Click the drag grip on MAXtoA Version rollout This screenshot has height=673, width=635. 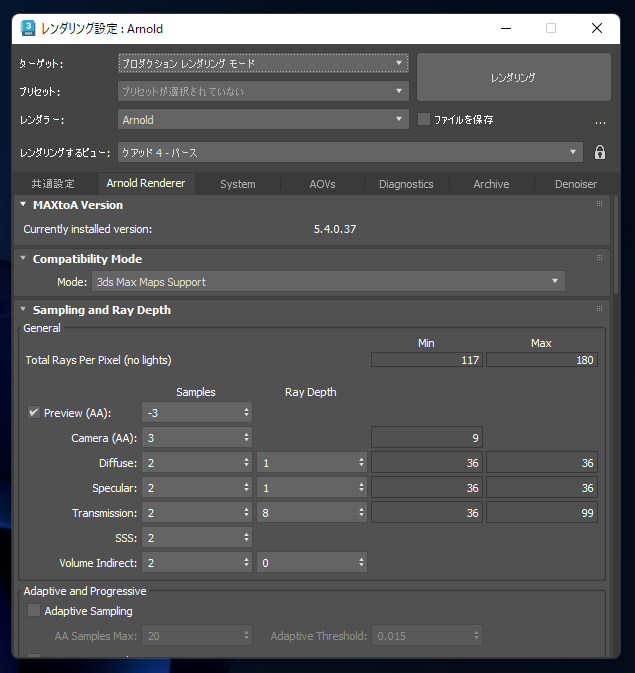pos(599,204)
